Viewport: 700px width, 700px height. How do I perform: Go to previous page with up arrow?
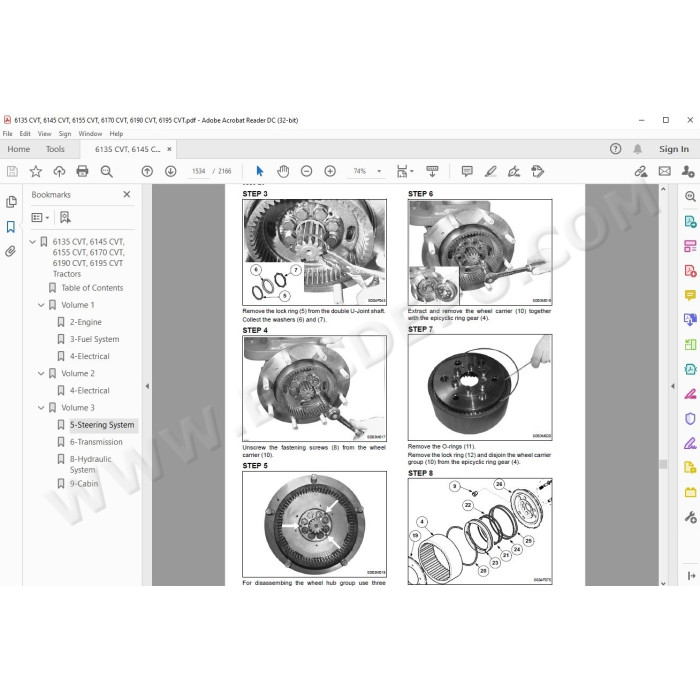tap(147, 171)
